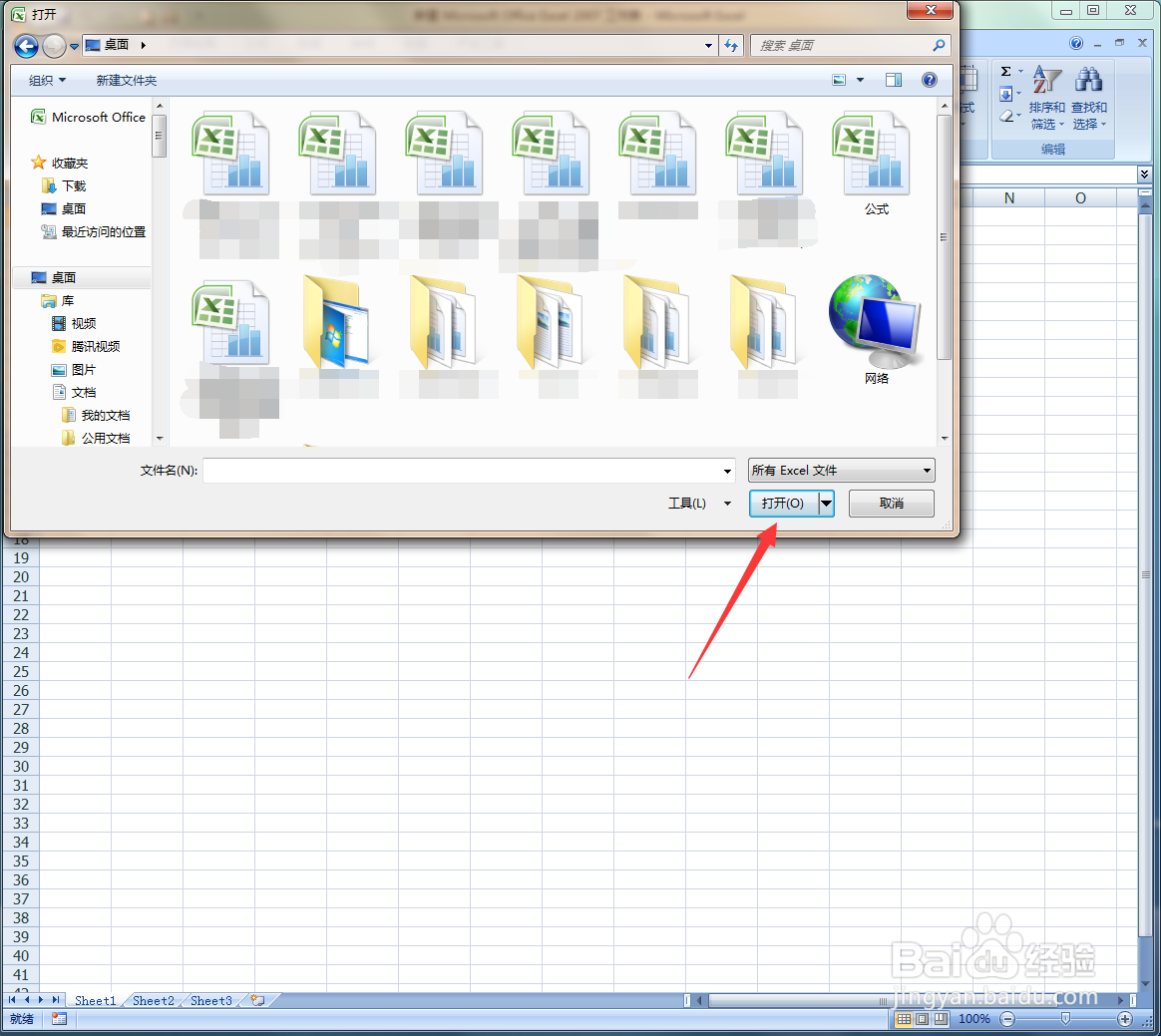Click the 打开(O) open button
Viewport: 1161px width, 1036px height.
coord(783,504)
